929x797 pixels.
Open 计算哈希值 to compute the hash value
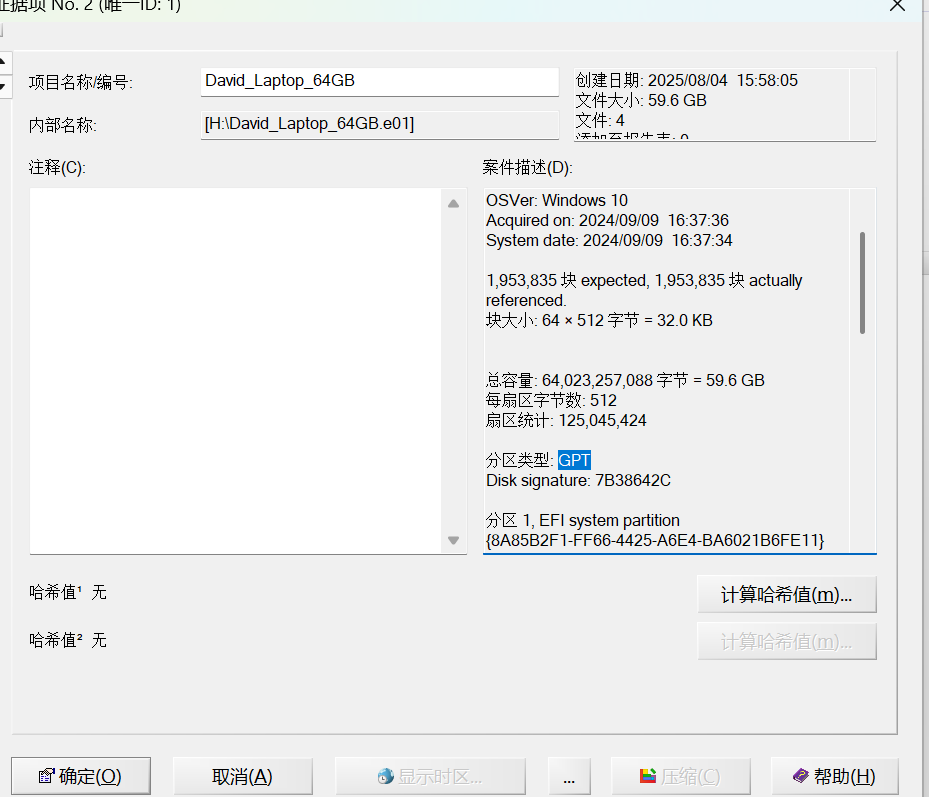tap(787, 594)
